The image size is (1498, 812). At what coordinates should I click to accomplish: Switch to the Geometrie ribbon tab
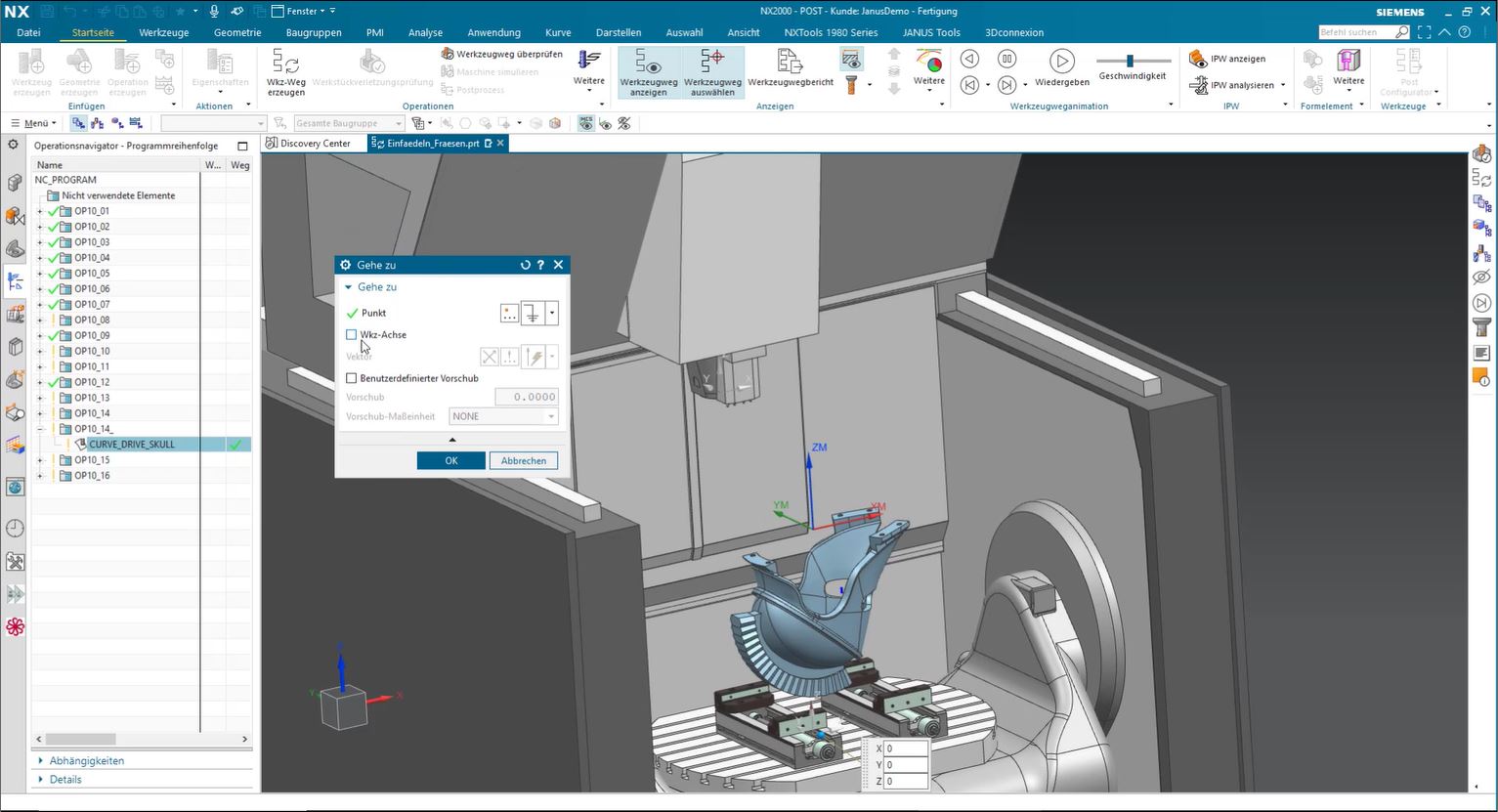pyautogui.click(x=237, y=32)
